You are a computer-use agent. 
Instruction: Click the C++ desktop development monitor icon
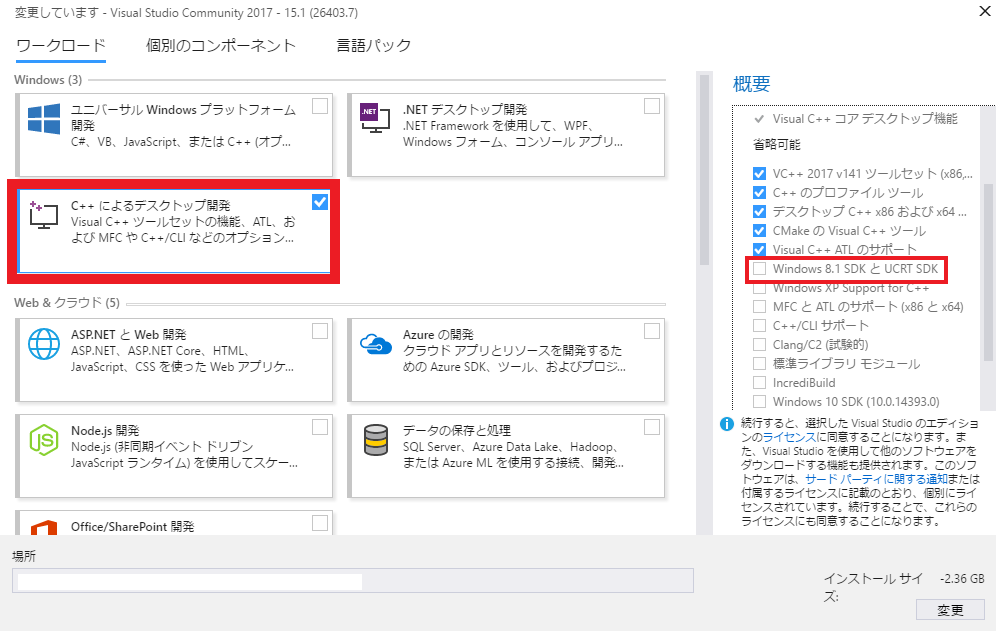pos(44,215)
